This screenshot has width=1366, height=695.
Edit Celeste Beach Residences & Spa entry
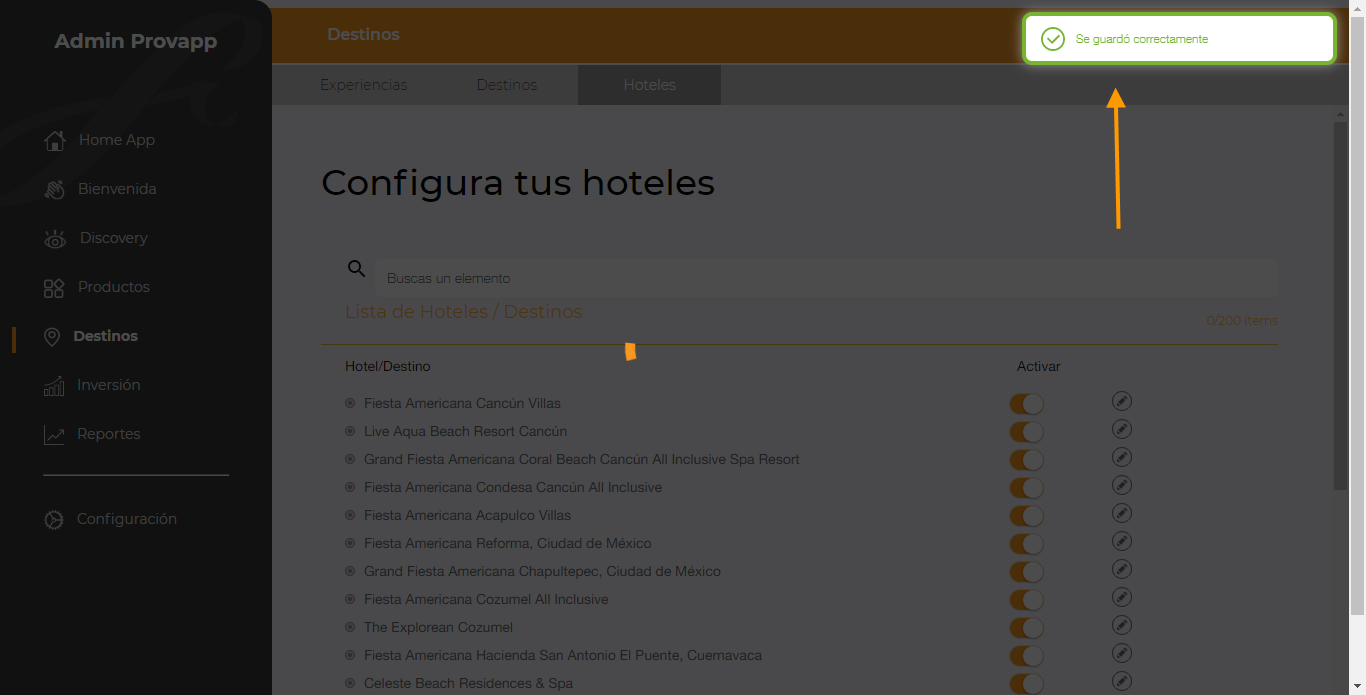(1122, 681)
